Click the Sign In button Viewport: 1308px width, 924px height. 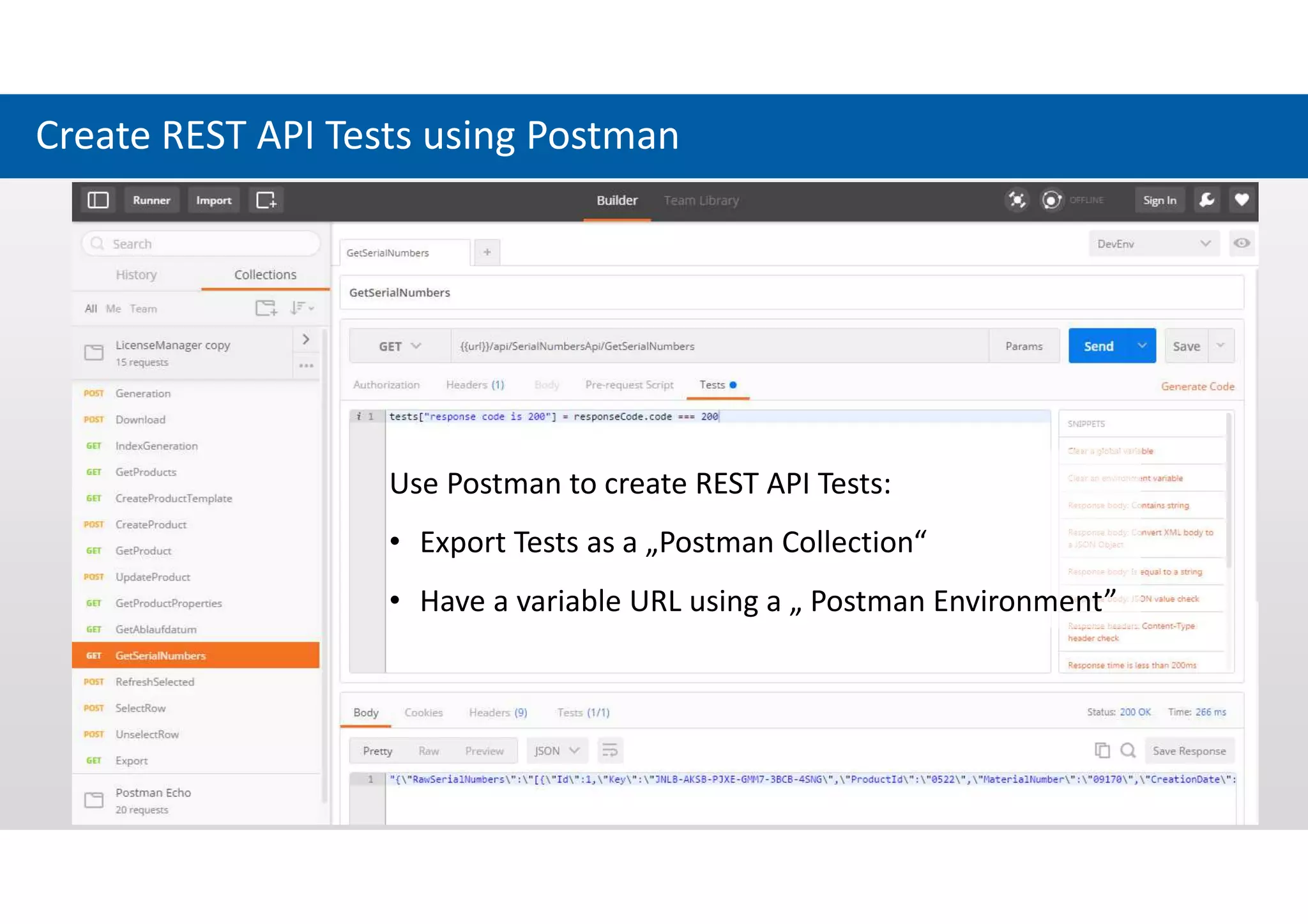tap(1159, 200)
